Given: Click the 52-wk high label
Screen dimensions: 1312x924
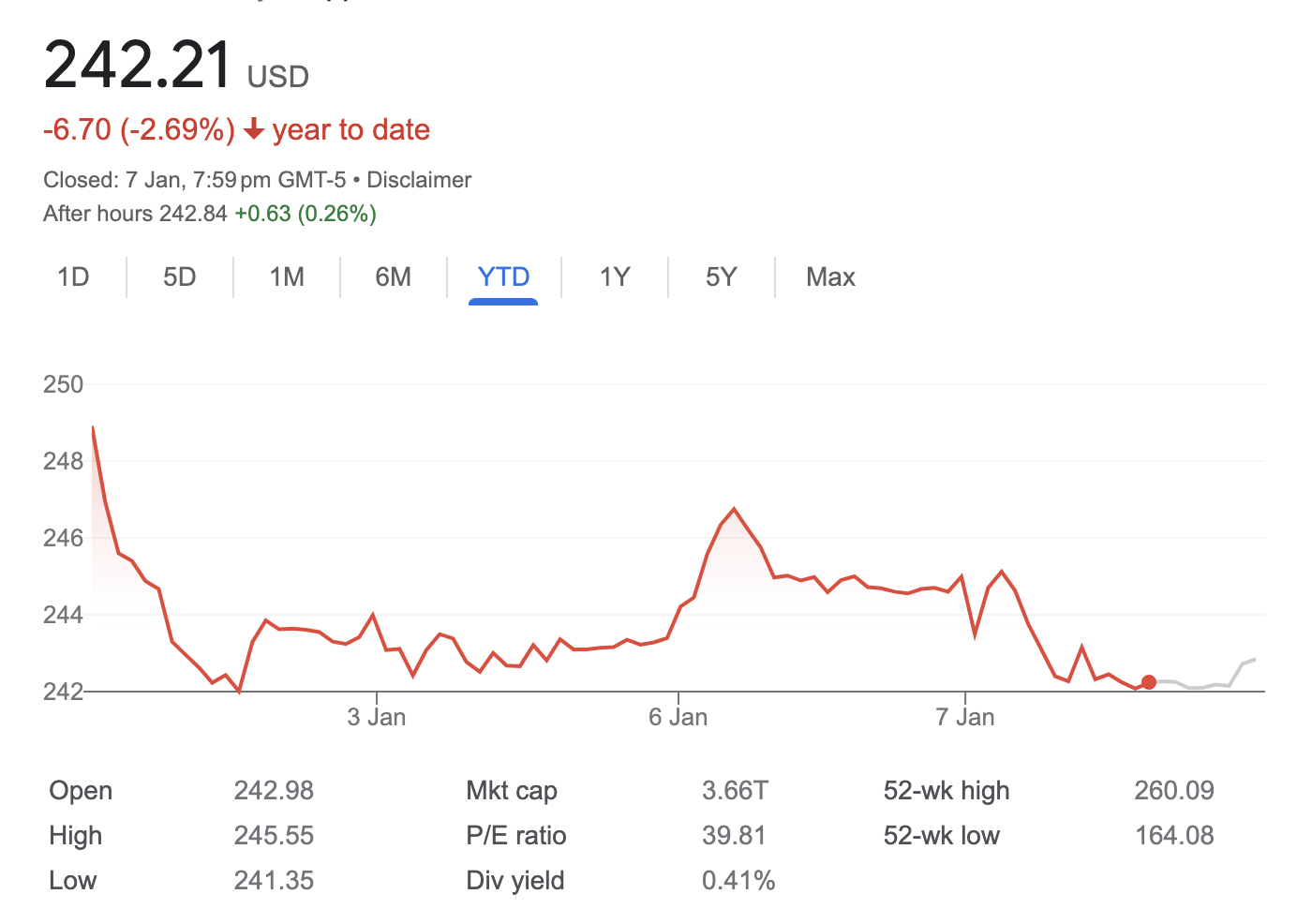Looking at the screenshot, I should point(947,791).
